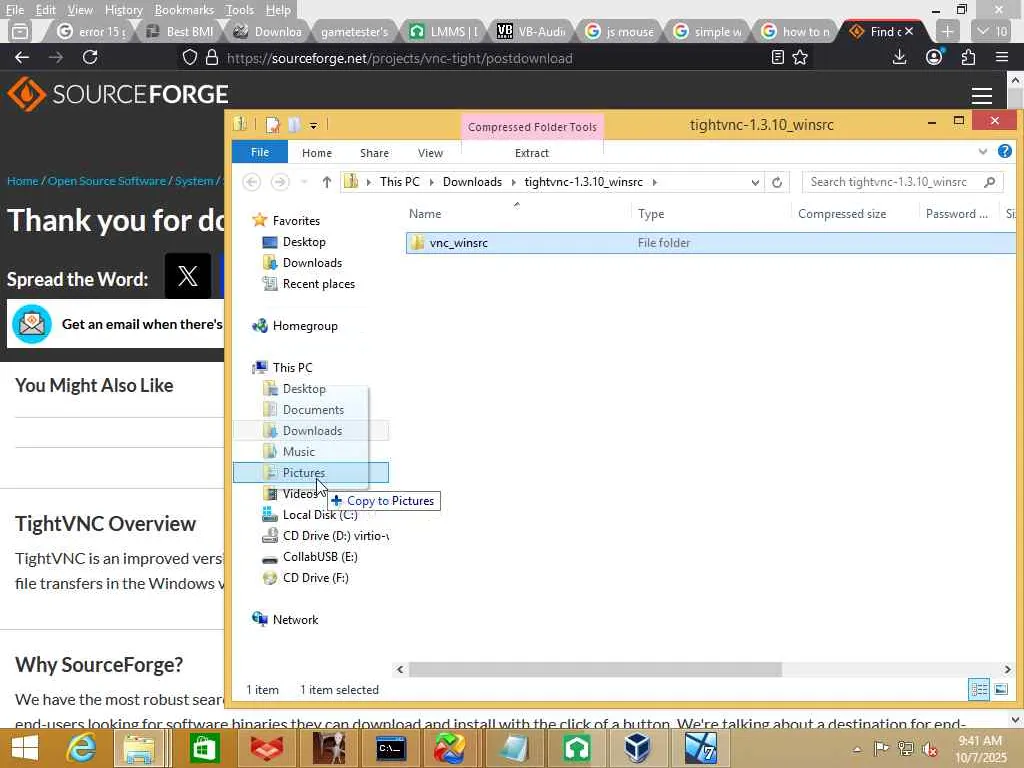The image size is (1024, 768).
Task: Click the Open Source Software breadcrumb link
Action: pos(106,181)
